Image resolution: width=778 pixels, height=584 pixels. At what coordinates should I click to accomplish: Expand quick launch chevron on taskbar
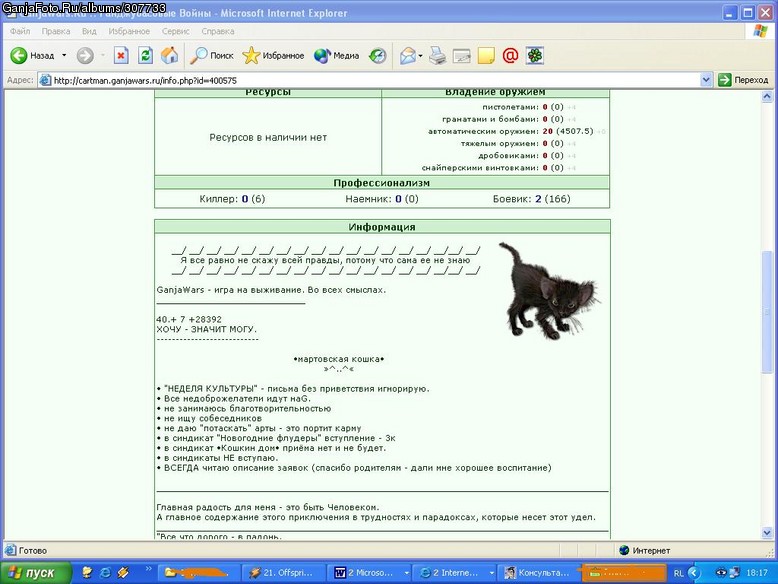[x=148, y=569]
